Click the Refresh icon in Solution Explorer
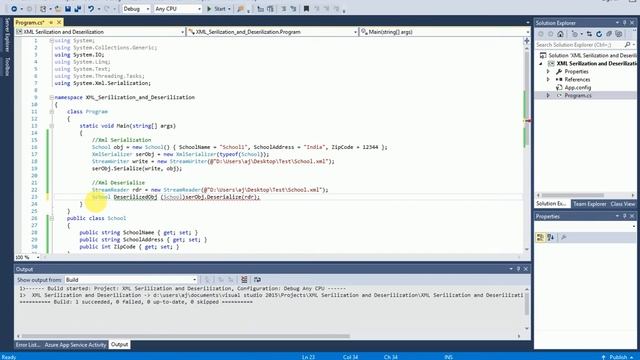640x360 pixels. click(x=599, y=34)
